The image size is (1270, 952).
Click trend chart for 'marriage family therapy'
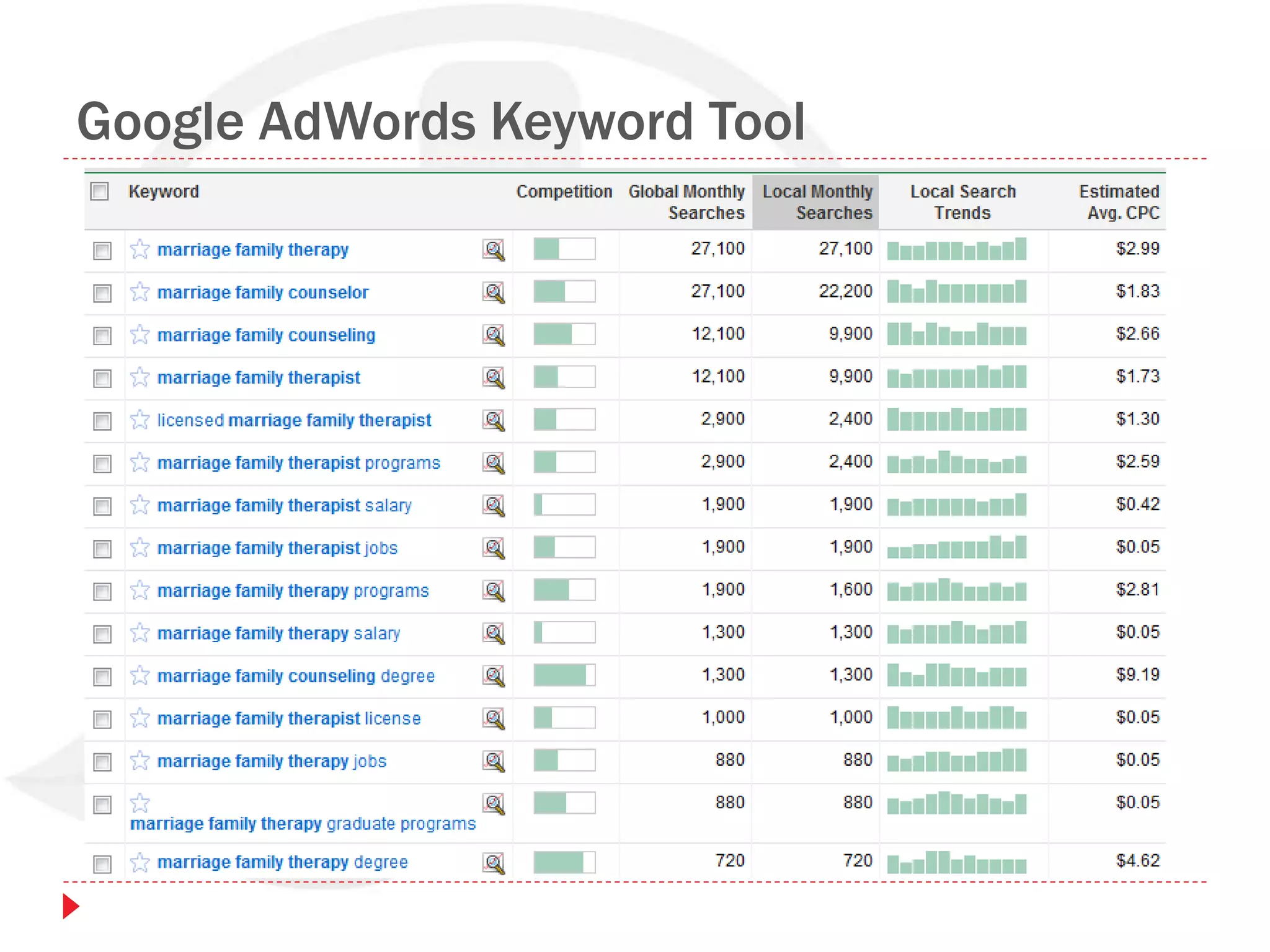click(957, 249)
